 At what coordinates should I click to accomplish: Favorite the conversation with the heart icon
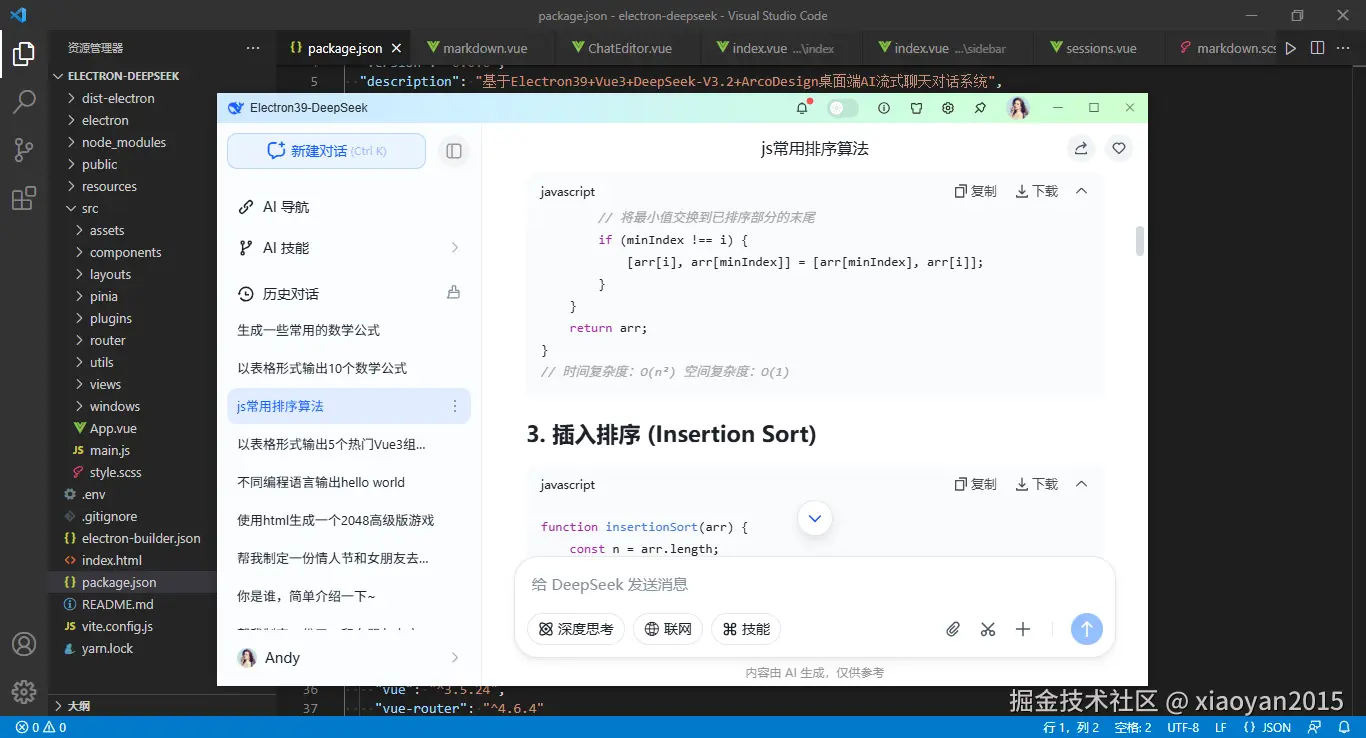(1118, 147)
